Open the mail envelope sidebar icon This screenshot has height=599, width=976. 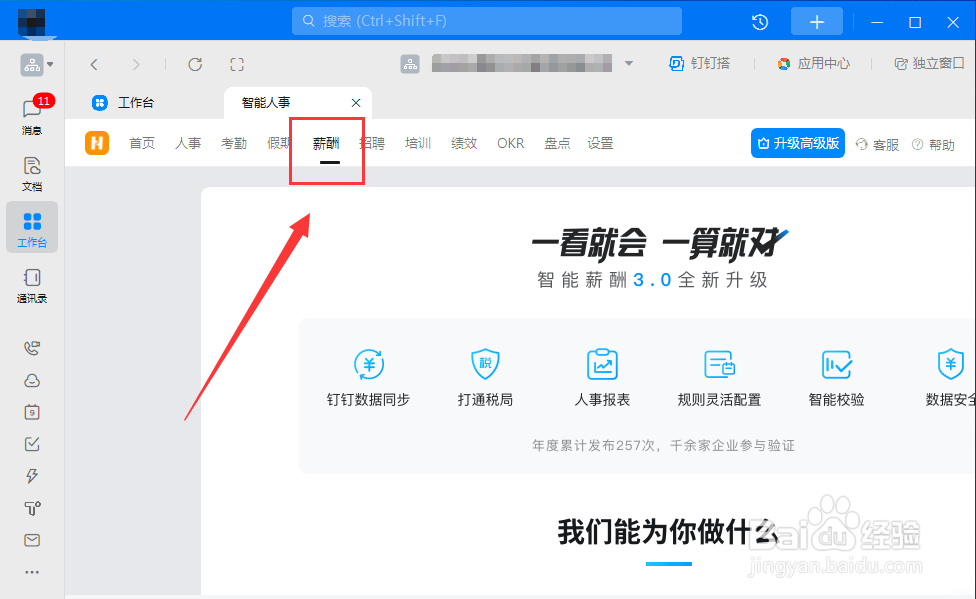32,540
